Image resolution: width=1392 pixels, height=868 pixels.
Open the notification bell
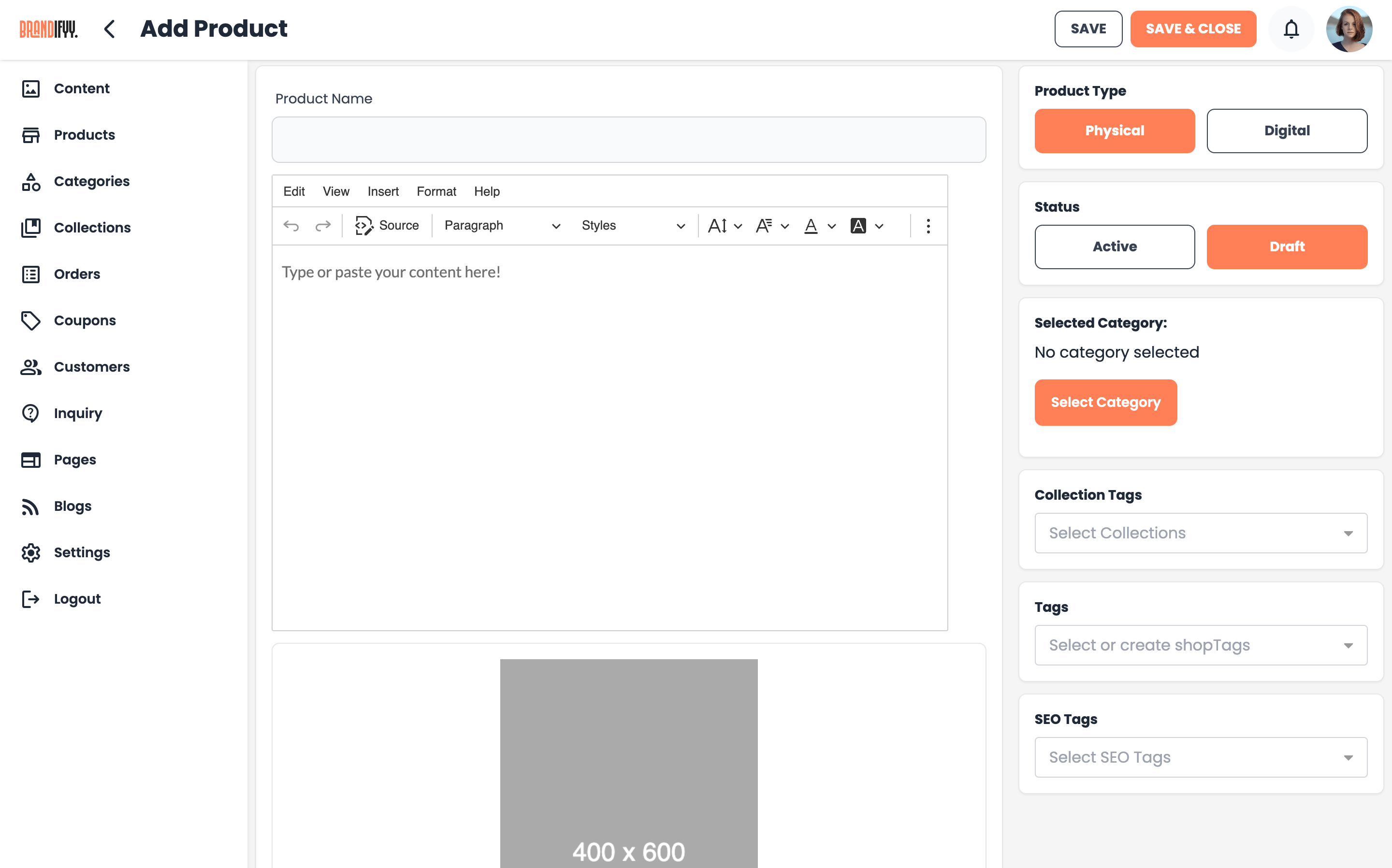1290,29
